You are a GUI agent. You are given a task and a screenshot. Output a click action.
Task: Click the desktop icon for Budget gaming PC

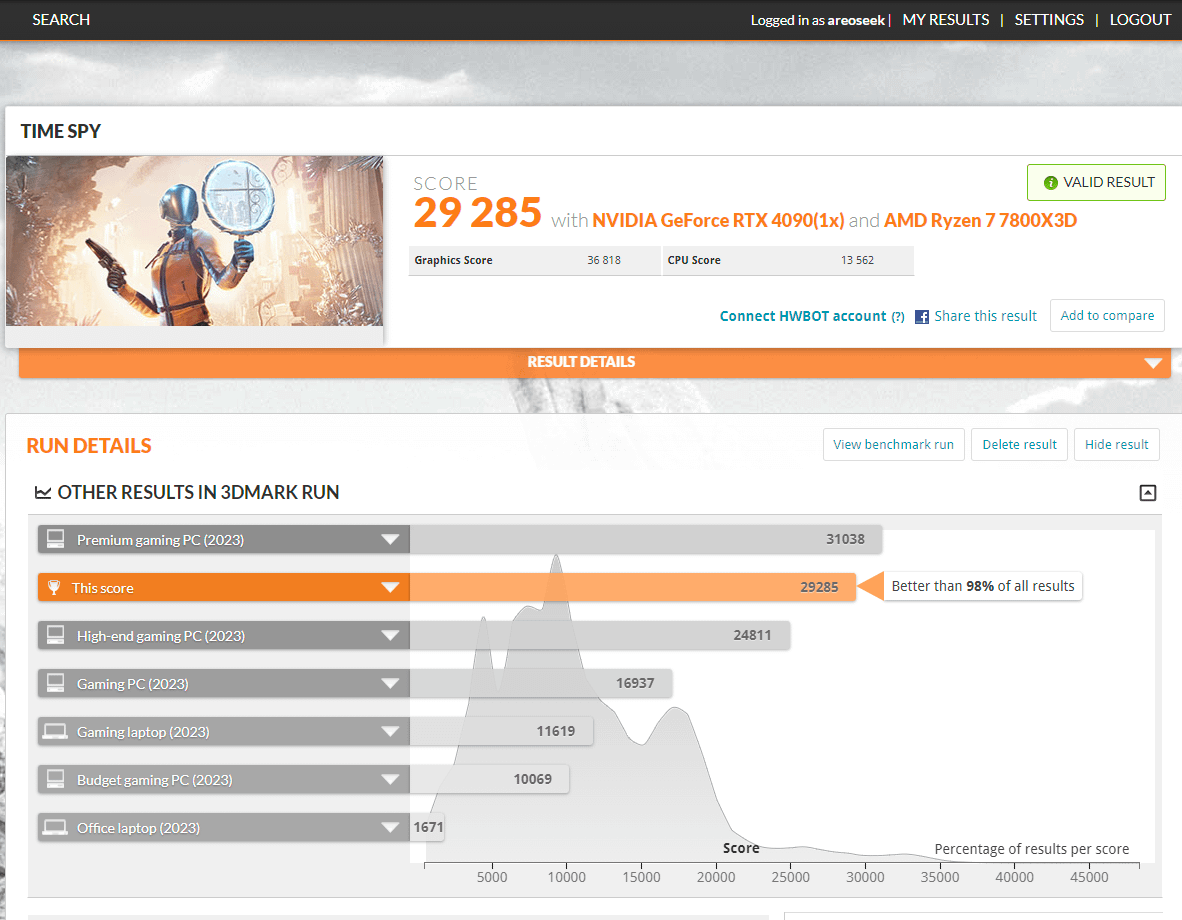point(55,779)
